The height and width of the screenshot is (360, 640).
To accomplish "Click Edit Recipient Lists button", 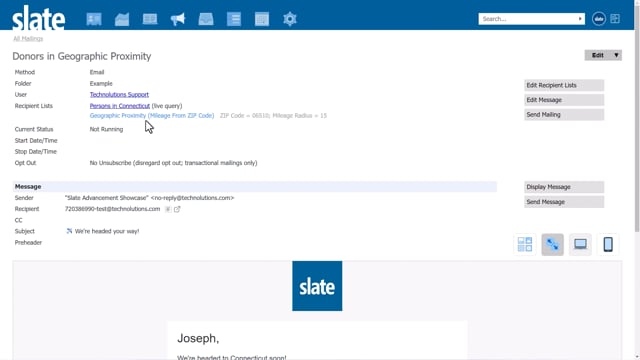I will pos(564,85).
